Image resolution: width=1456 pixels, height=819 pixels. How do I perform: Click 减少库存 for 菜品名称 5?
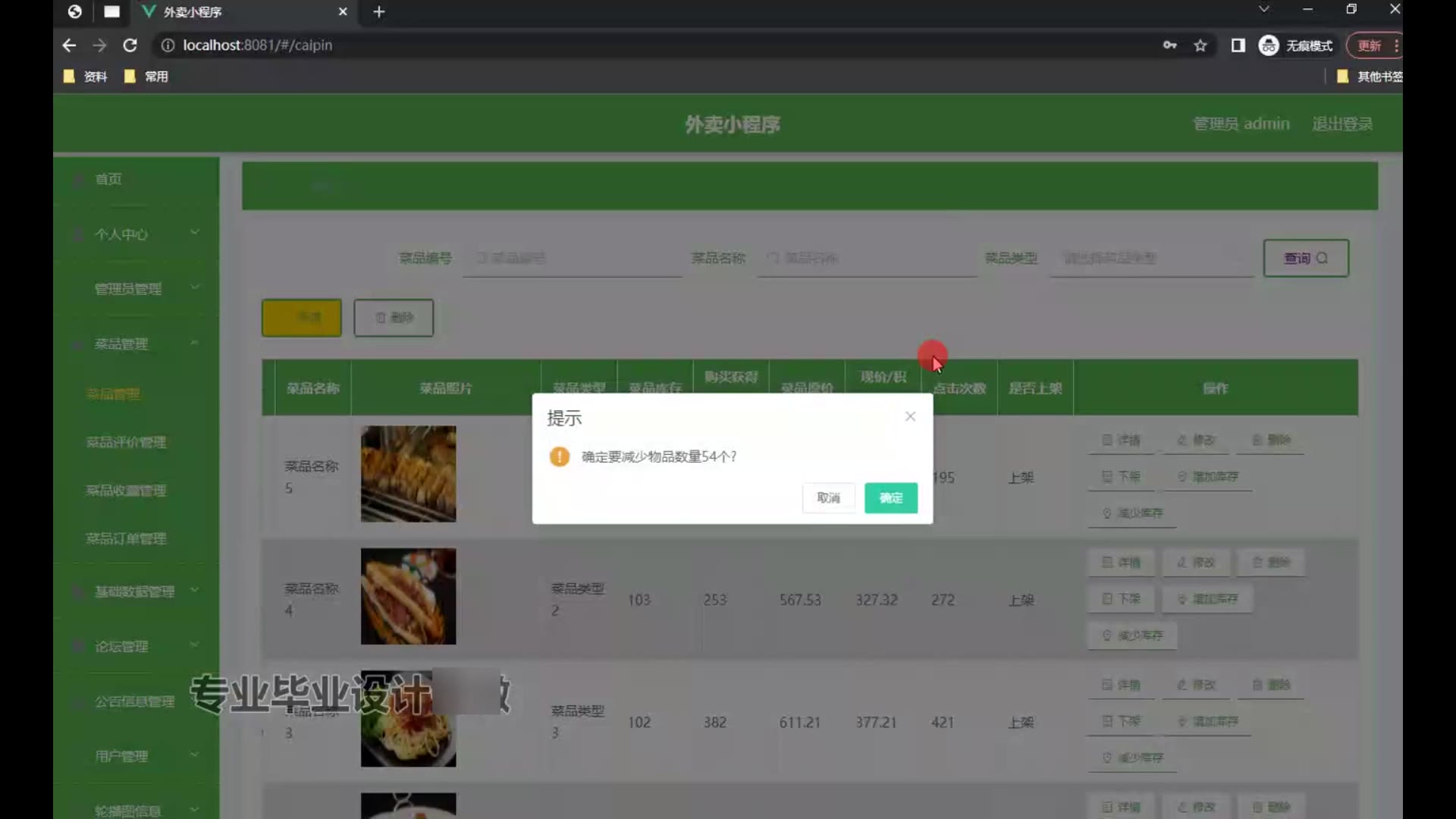click(1132, 513)
